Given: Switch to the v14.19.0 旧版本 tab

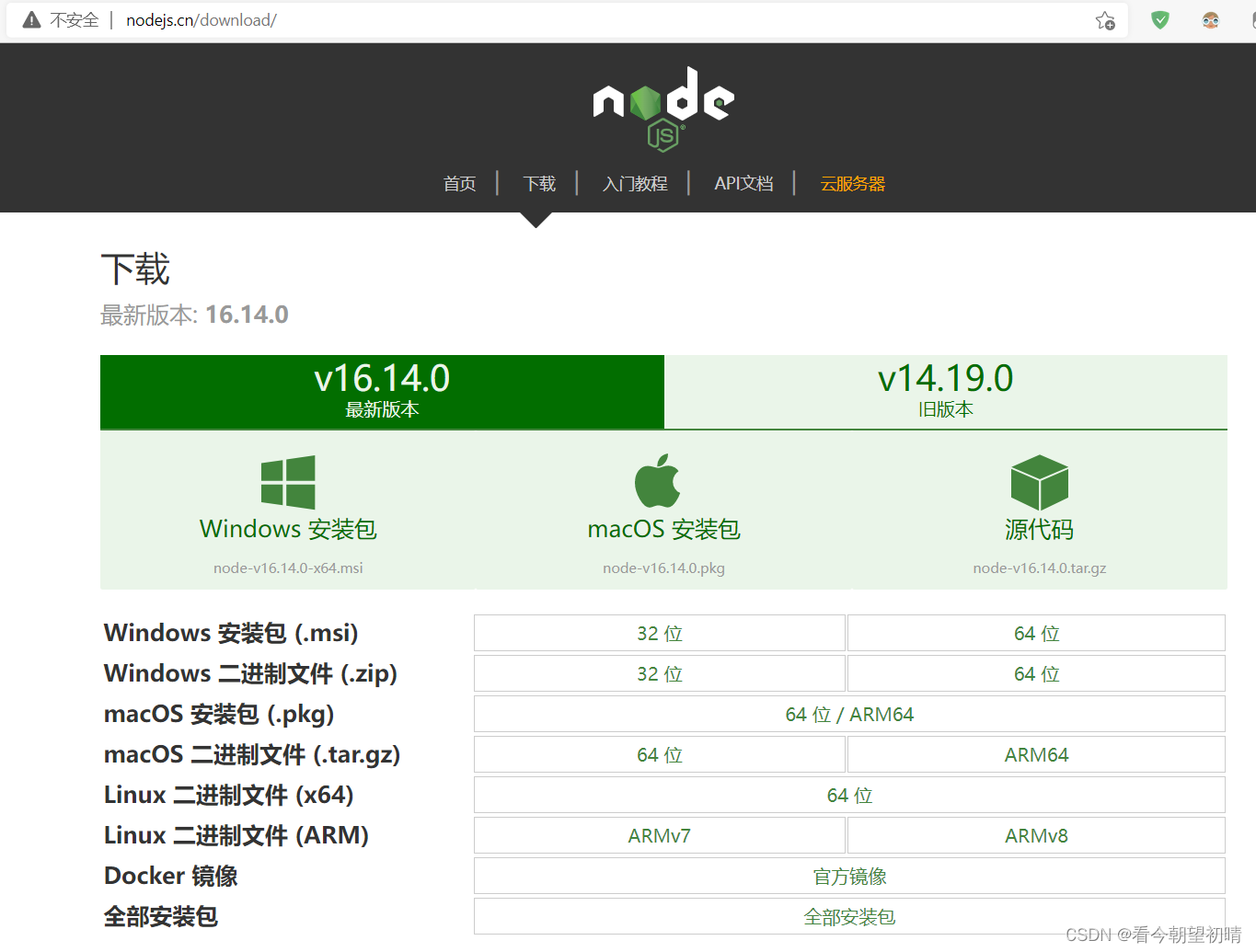Looking at the screenshot, I should tap(946, 392).
